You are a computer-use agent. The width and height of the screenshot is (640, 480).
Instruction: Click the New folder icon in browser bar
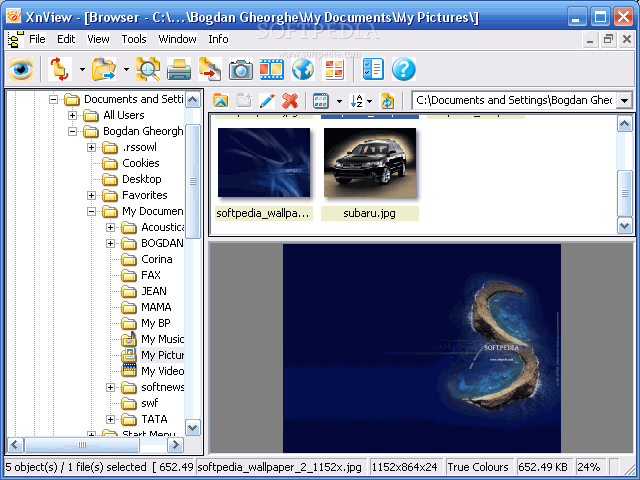244,100
